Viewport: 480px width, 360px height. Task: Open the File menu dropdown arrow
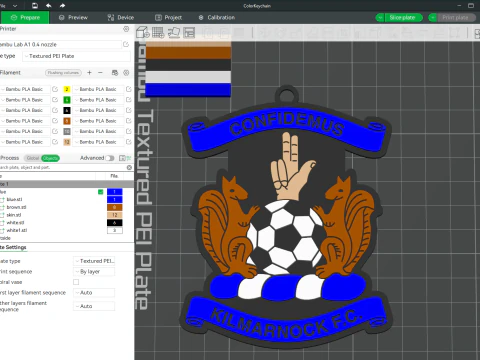15,6
